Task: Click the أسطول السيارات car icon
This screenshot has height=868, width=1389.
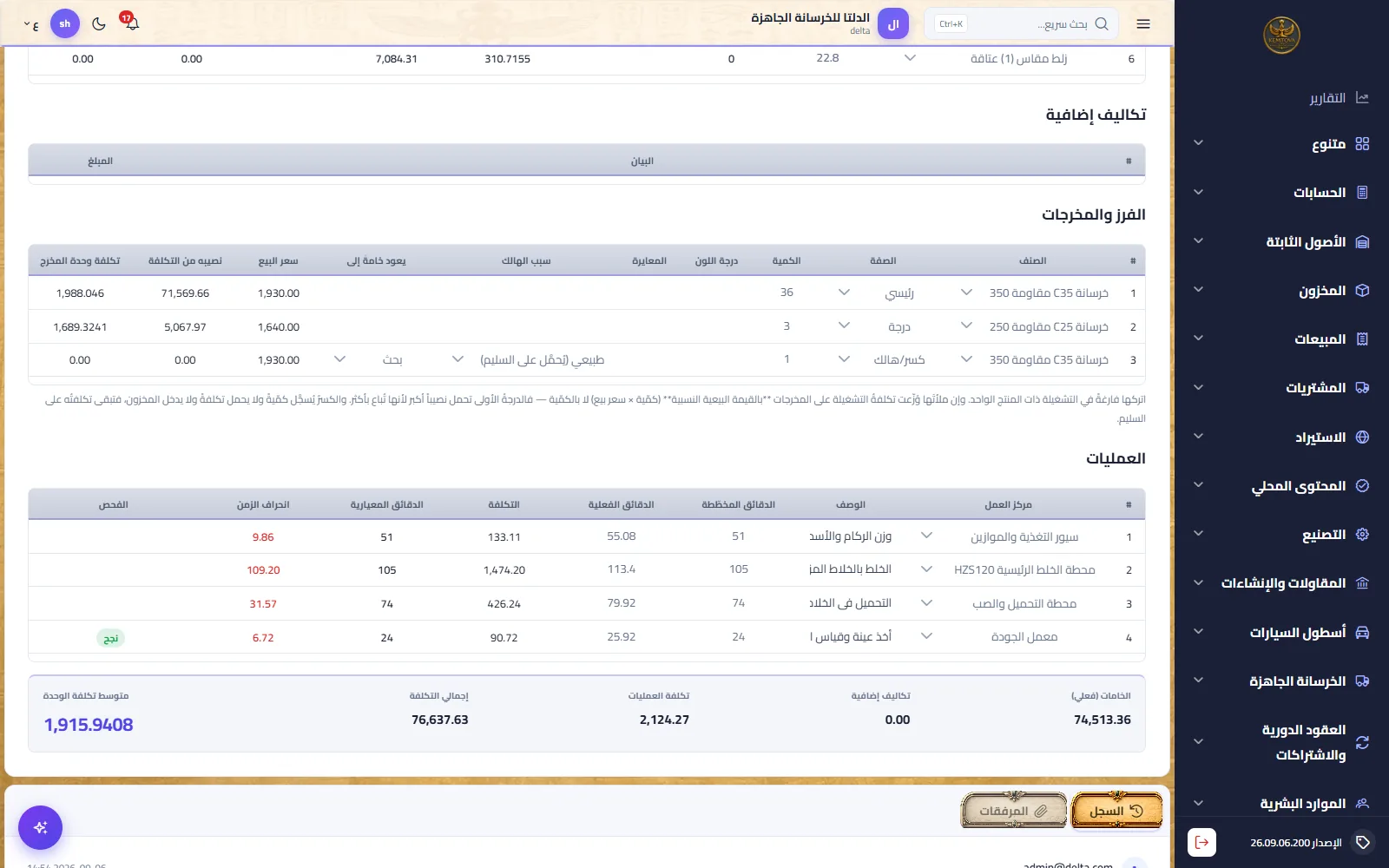Action: (x=1362, y=633)
